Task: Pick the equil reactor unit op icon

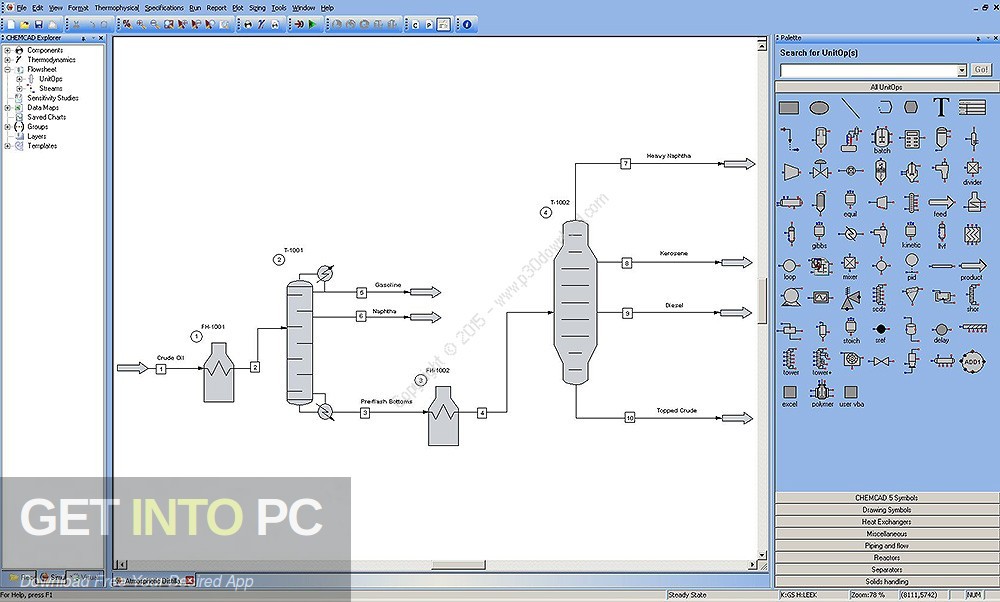Action: [849, 203]
